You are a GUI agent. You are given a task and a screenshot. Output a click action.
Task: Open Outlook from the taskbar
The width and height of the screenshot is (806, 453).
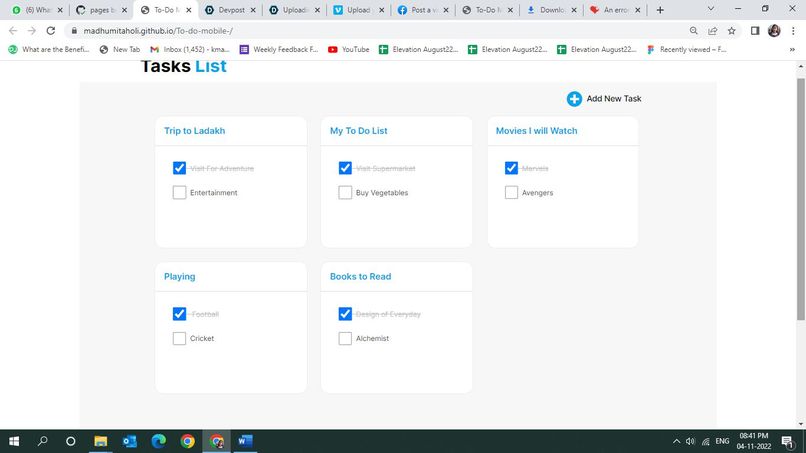(x=130, y=441)
